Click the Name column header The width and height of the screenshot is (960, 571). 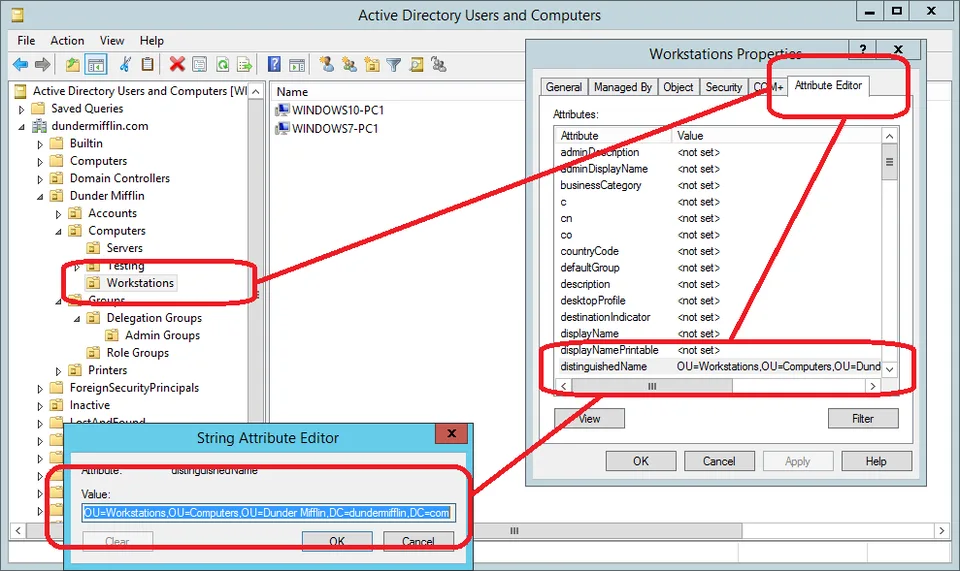coord(292,92)
